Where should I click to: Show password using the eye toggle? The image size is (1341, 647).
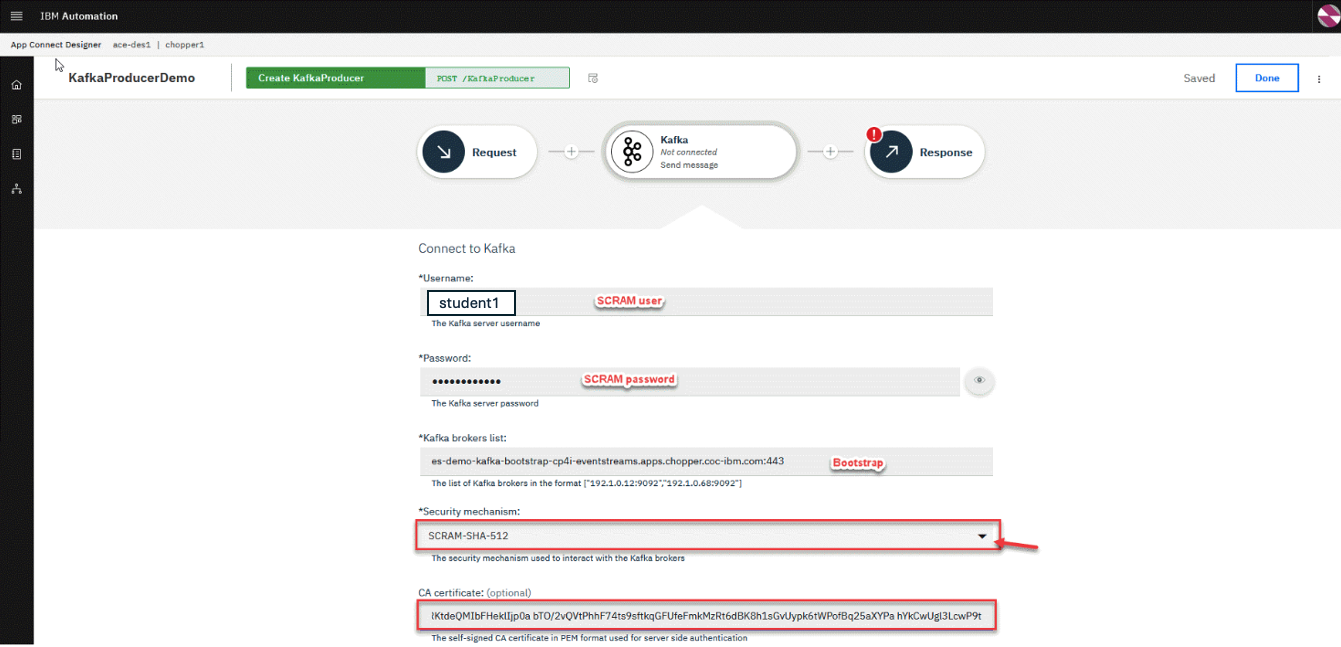point(980,381)
